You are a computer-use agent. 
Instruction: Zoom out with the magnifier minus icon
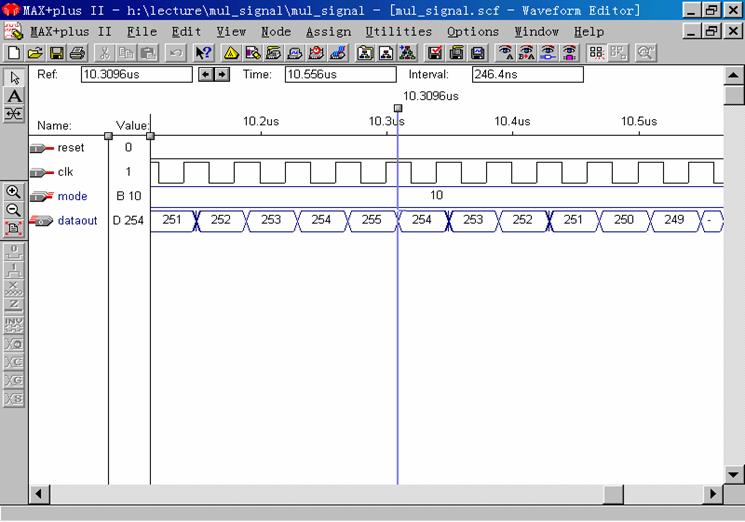13,210
